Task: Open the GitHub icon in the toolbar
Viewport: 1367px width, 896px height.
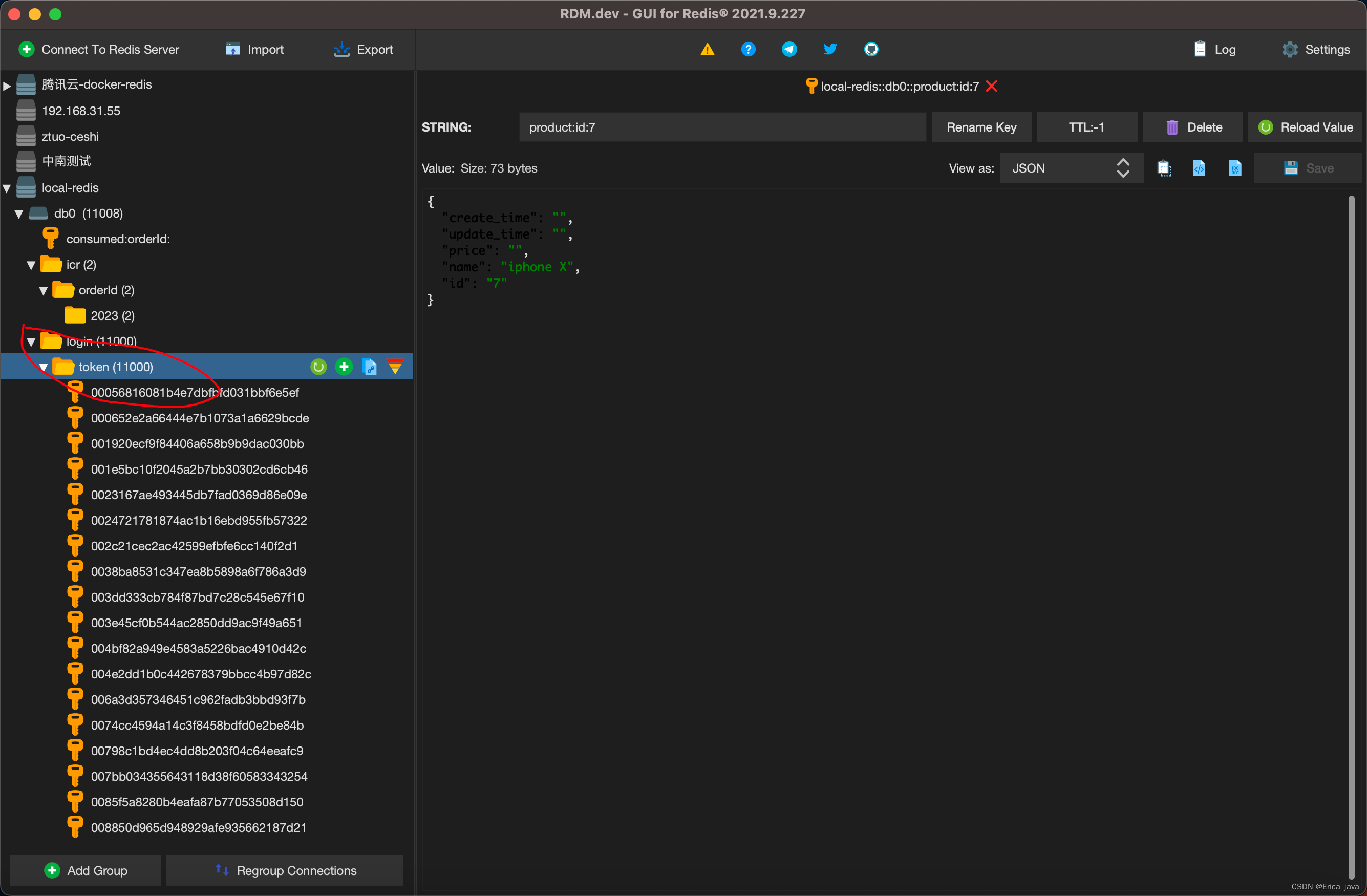Action: coord(871,49)
